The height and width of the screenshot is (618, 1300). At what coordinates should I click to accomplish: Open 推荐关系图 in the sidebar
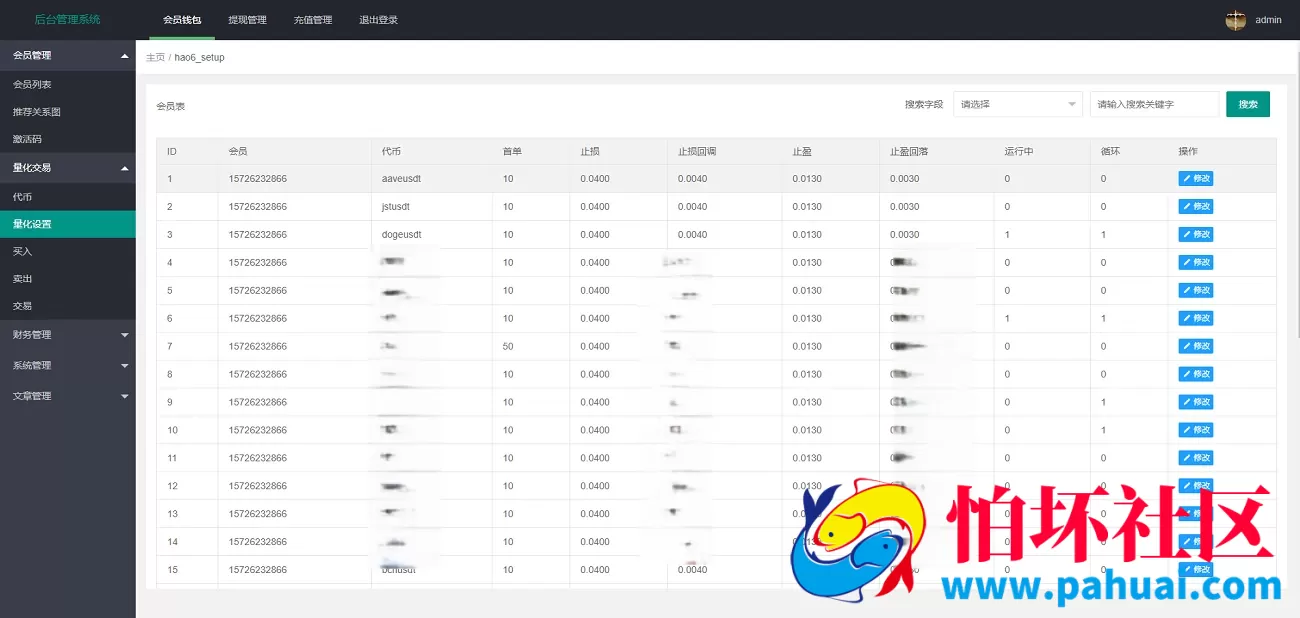click(67, 112)
